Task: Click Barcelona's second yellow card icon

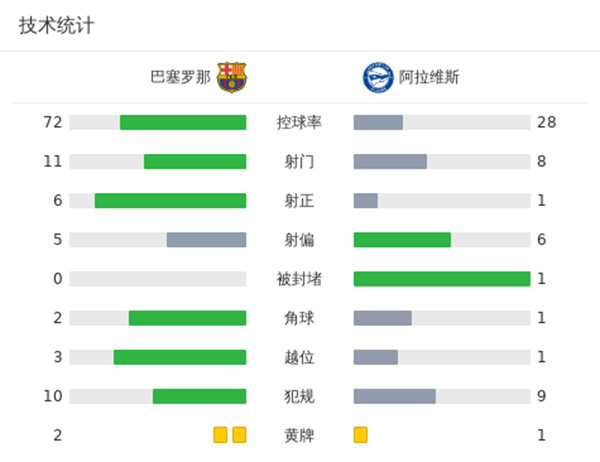Action: pos(239,435)
